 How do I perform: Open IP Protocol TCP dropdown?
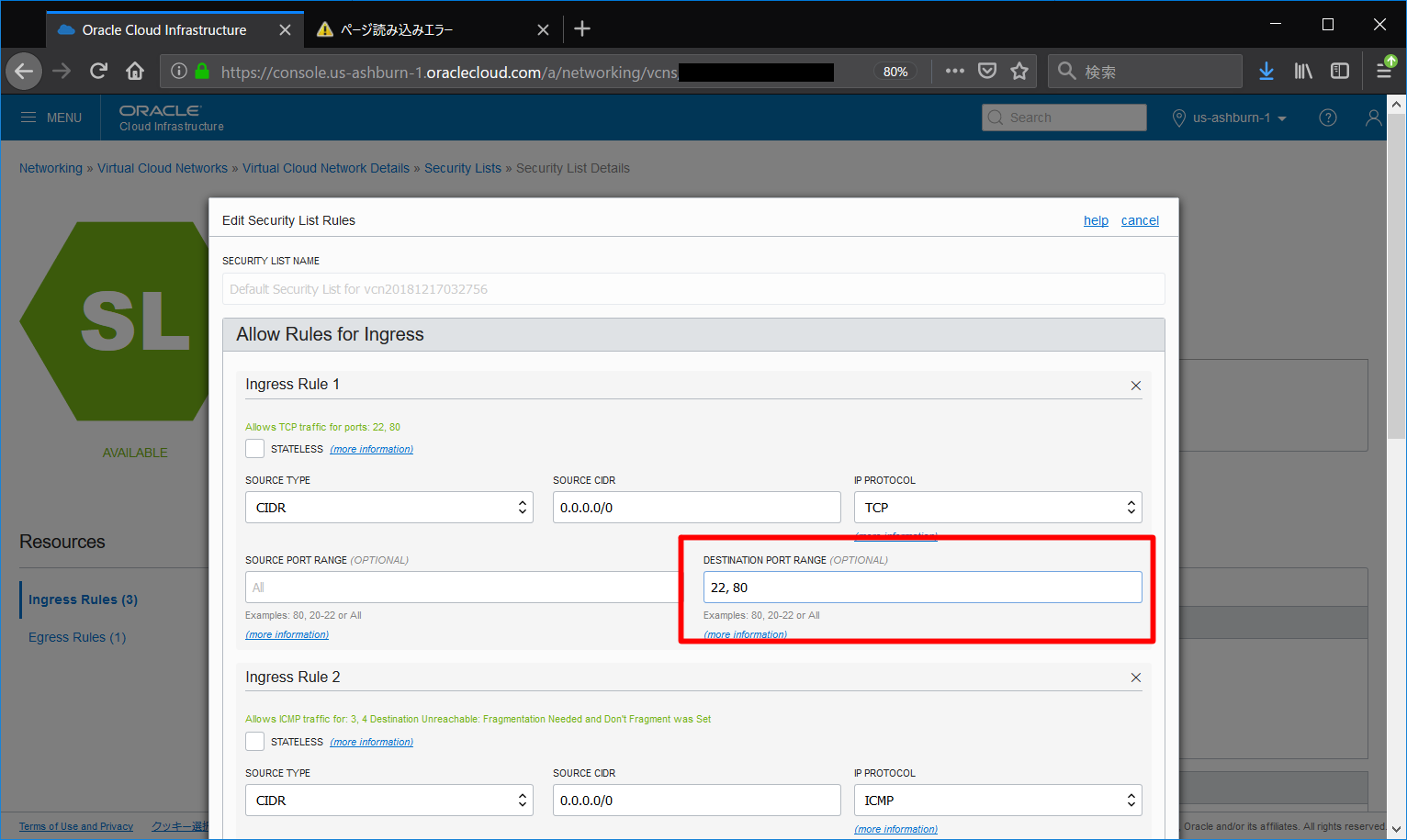pos(998,508)
